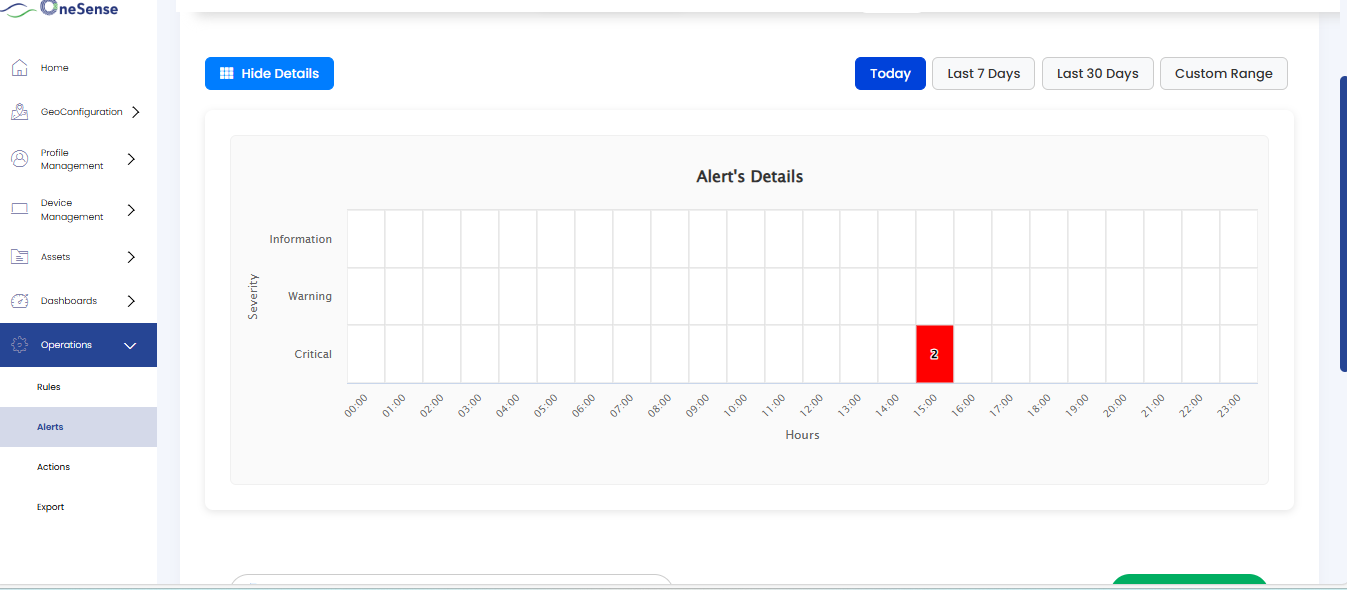Click the Alert's Details chart title
The height and width of the screenshot is (590, 1347).
(750, 177)
